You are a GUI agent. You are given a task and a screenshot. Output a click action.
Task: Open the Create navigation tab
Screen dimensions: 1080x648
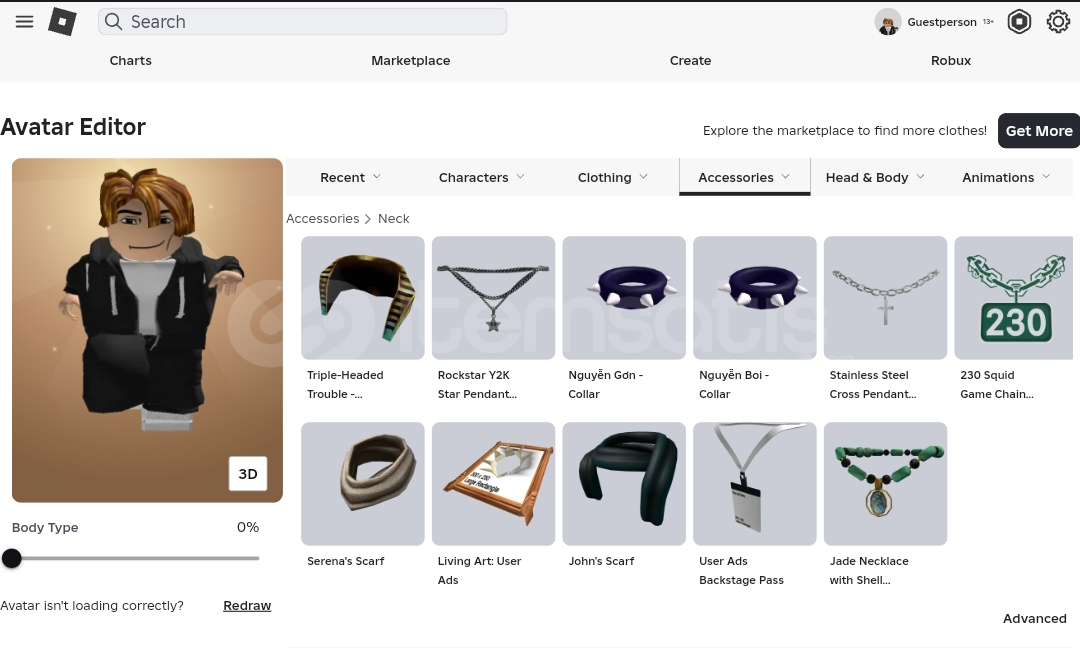[690, 61]
